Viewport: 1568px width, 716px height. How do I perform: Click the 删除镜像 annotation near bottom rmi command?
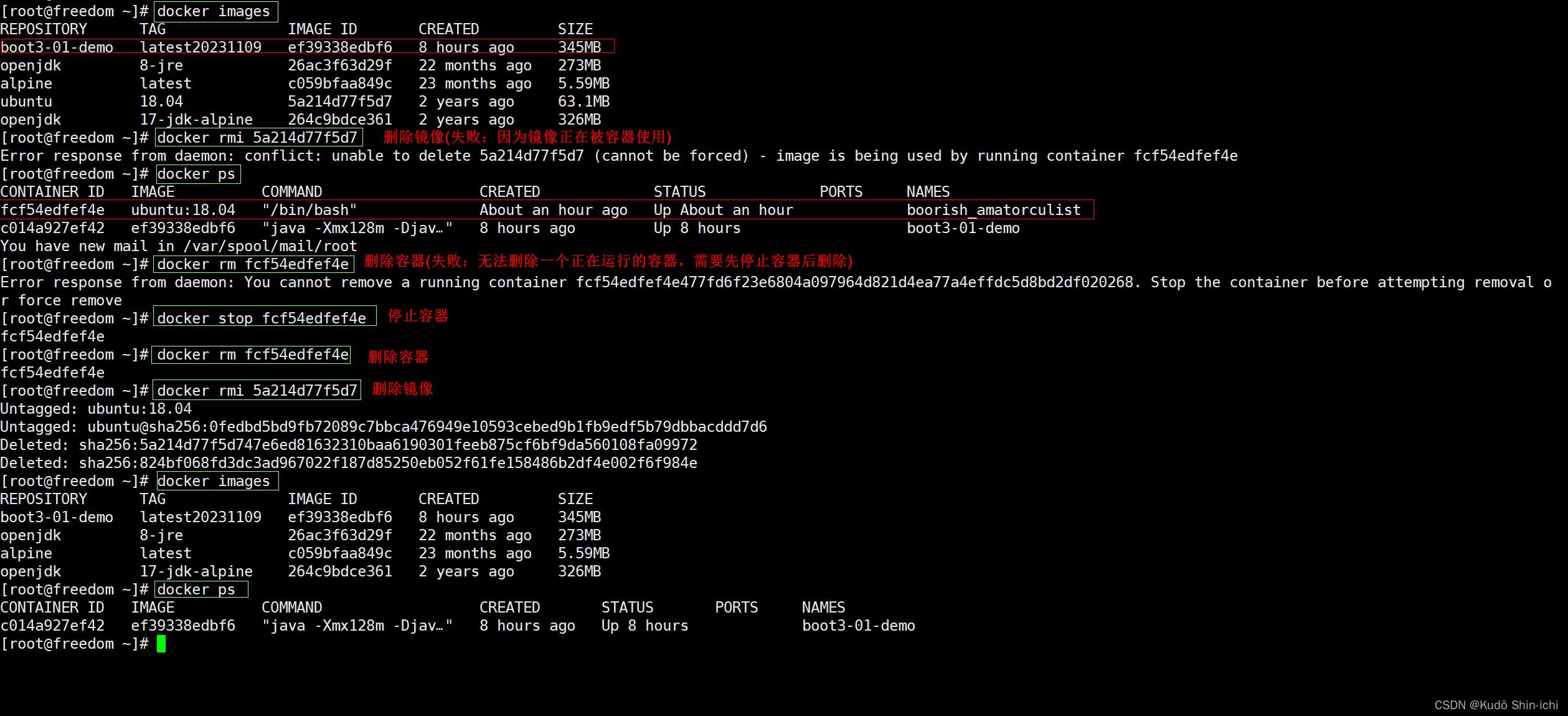coord(402,389)
